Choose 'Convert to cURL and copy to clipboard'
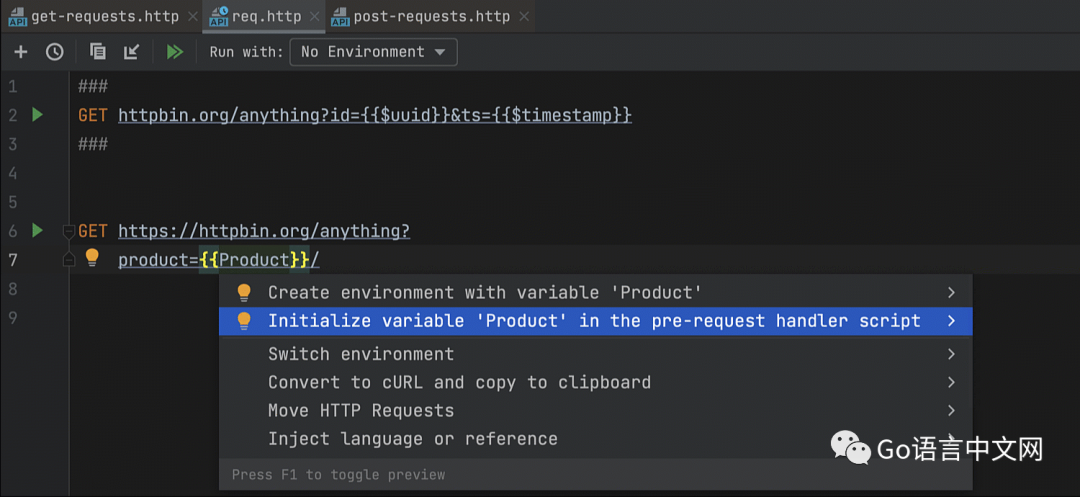 (459, 382)
